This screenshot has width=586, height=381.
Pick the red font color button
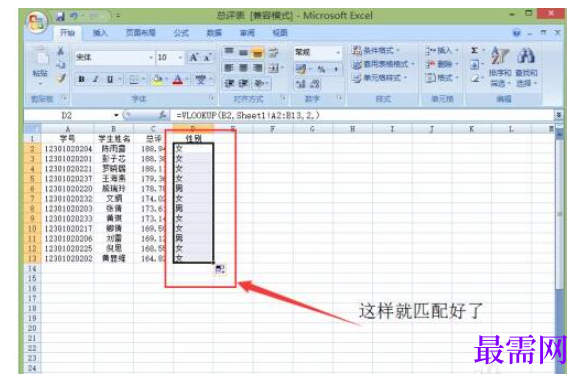pos(178,79)
